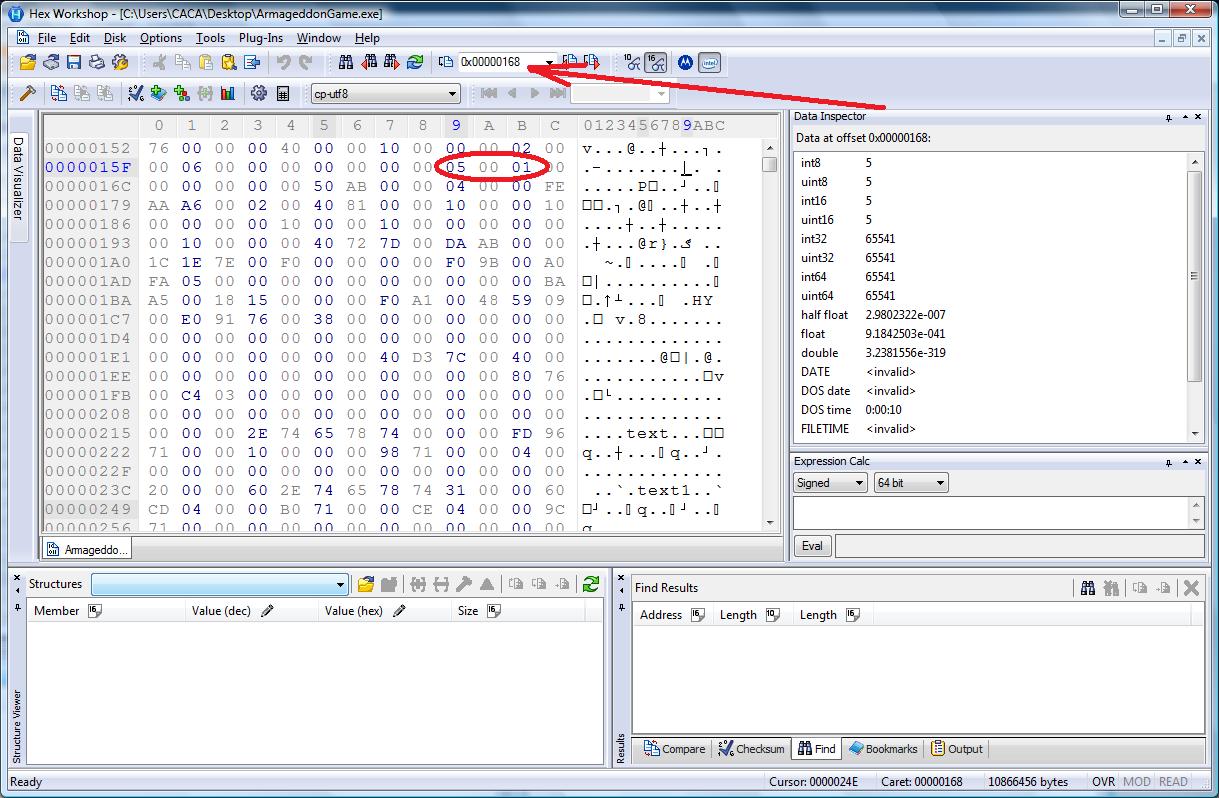This screenshot has height=798, width=1219.
Task: Toggle Motorola byte order button
Action: (685, 62)
